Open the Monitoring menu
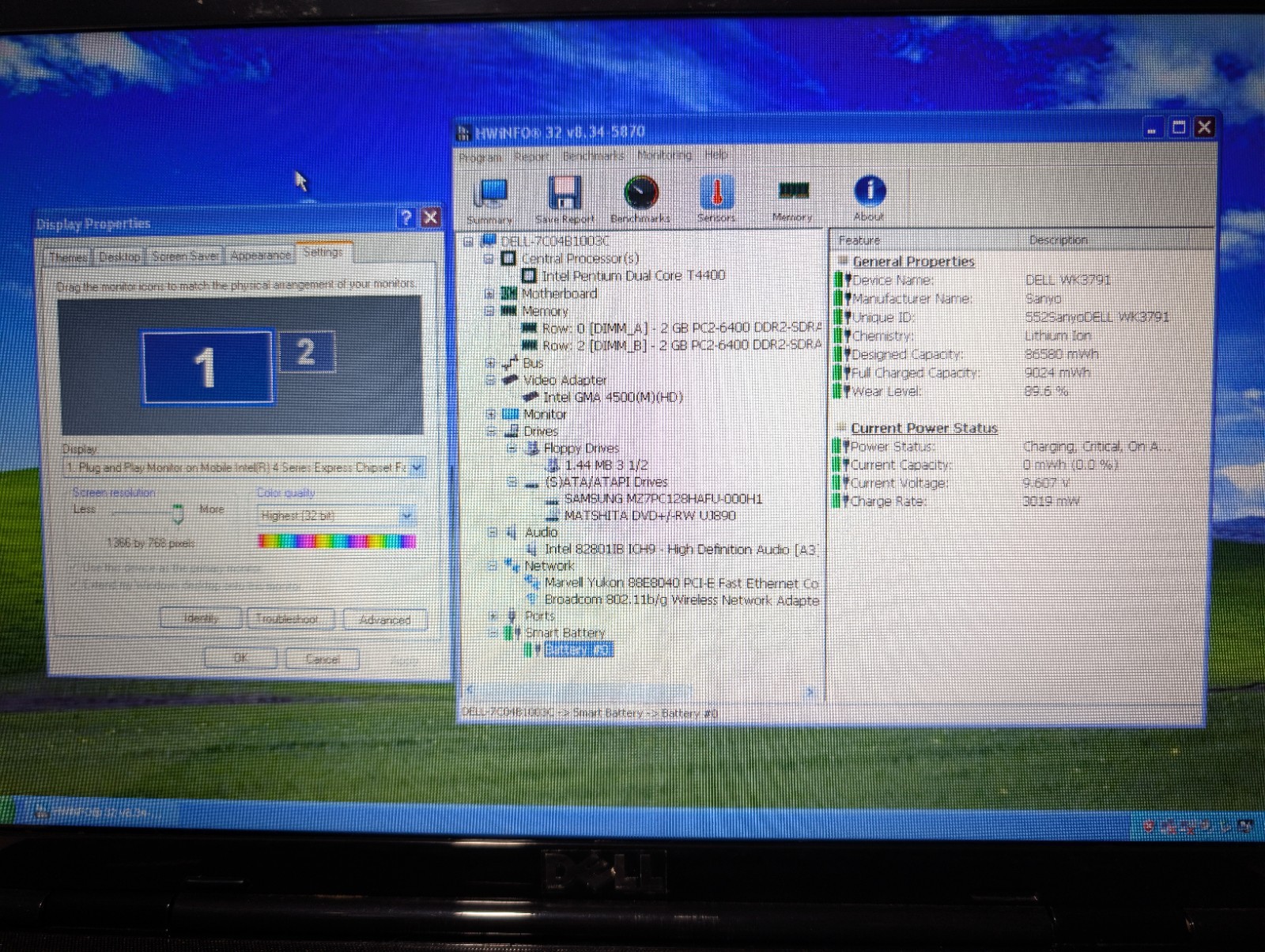 click(x=664, y=155)
